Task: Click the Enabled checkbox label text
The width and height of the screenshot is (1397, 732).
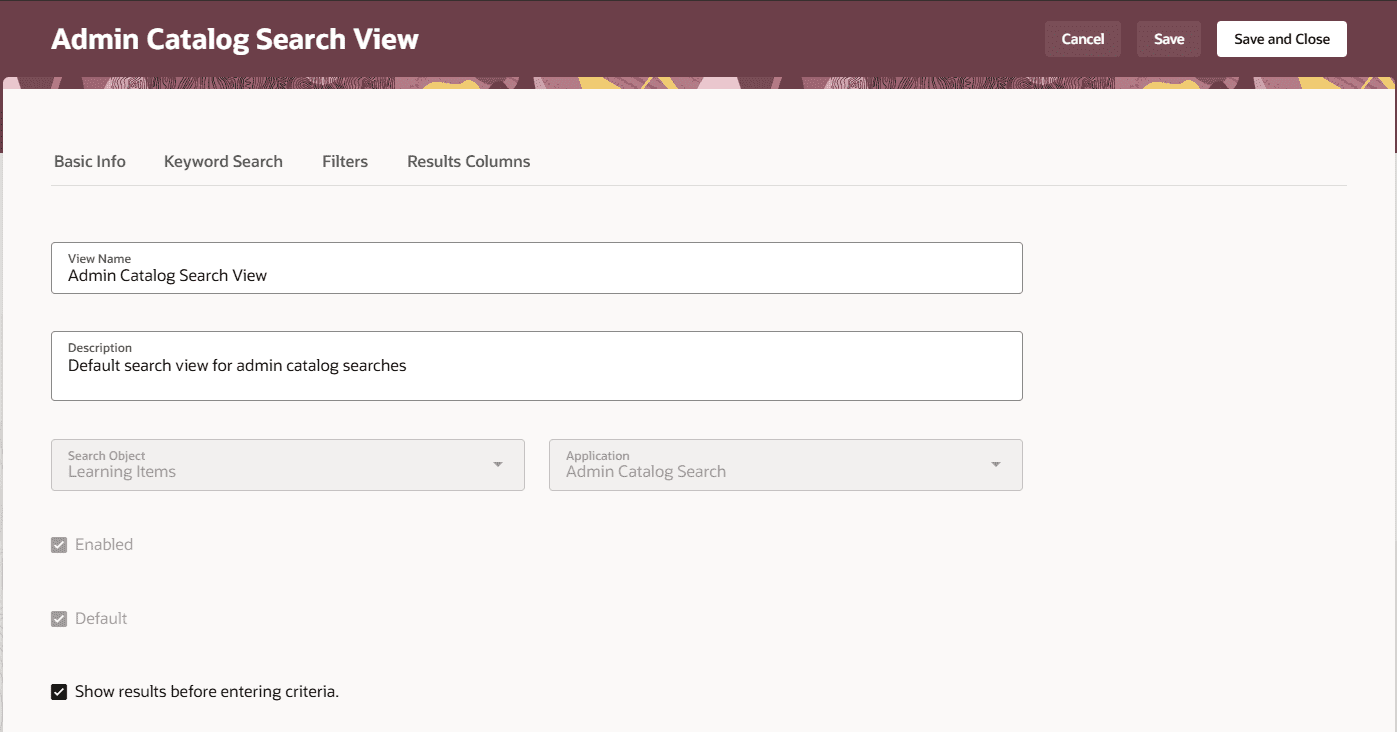Action: click(x=104, y=545)
